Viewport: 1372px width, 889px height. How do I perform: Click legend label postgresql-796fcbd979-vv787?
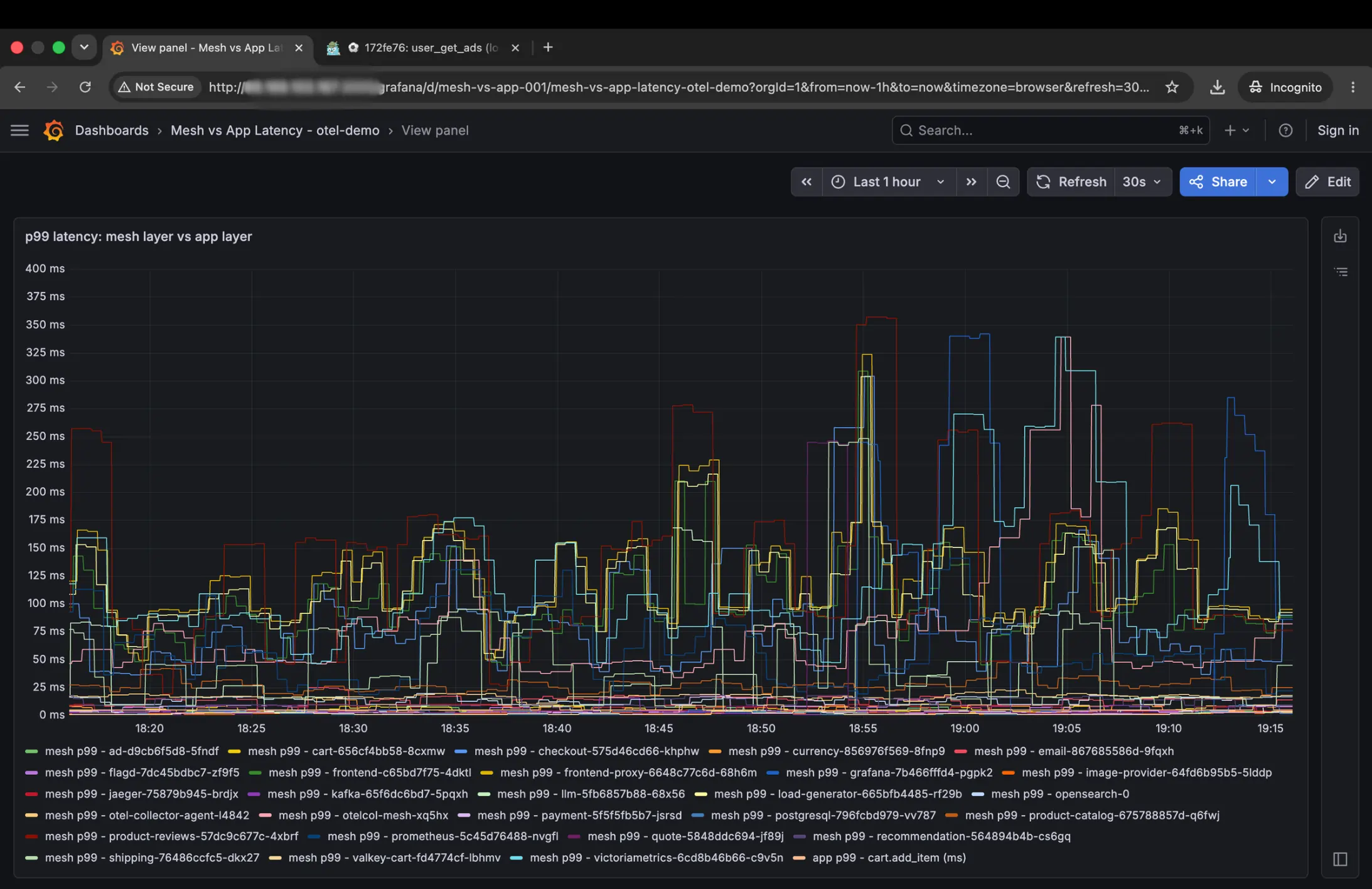coord(823,816)
